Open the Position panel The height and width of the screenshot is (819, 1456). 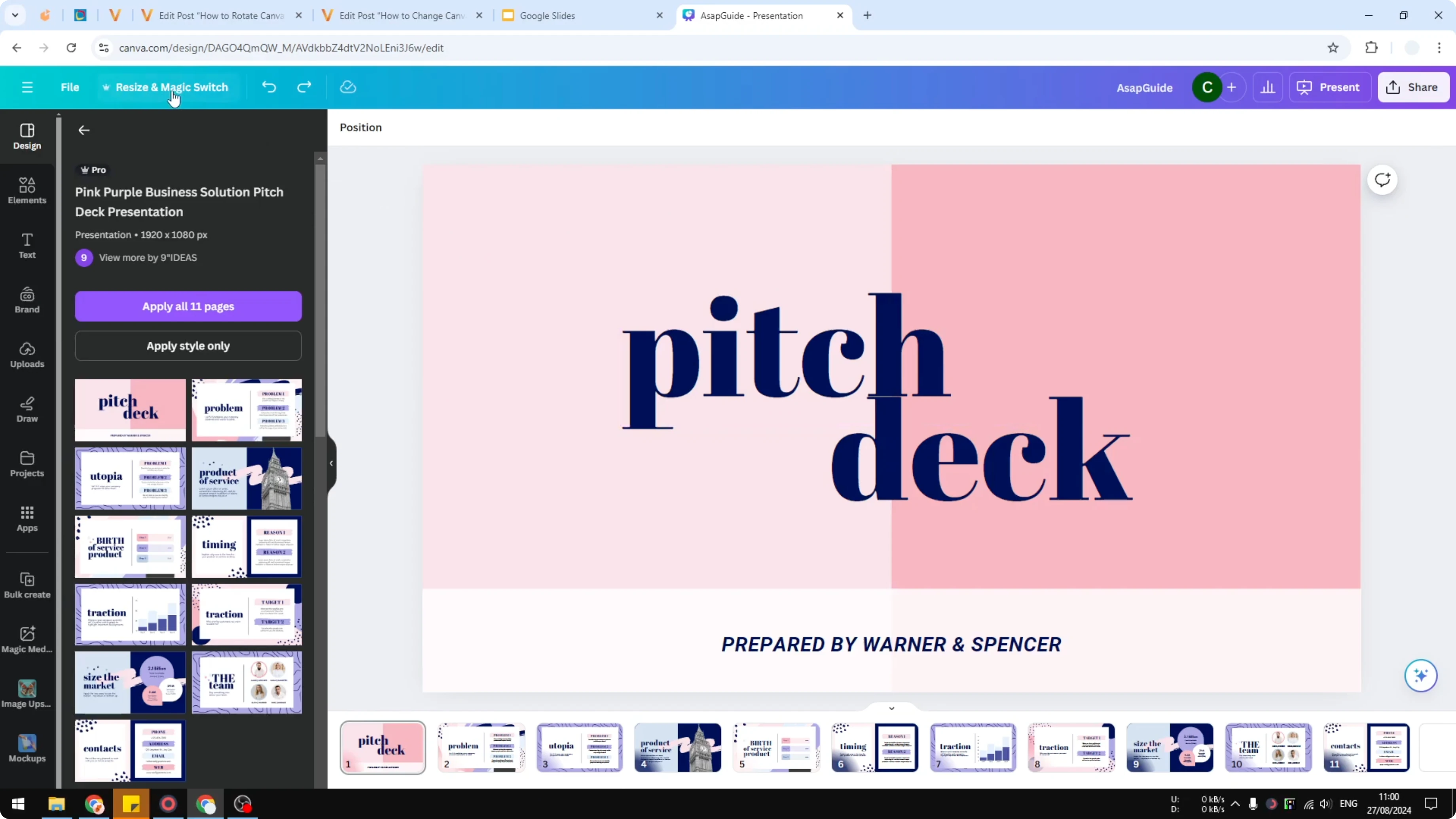[x=360, y=127]
